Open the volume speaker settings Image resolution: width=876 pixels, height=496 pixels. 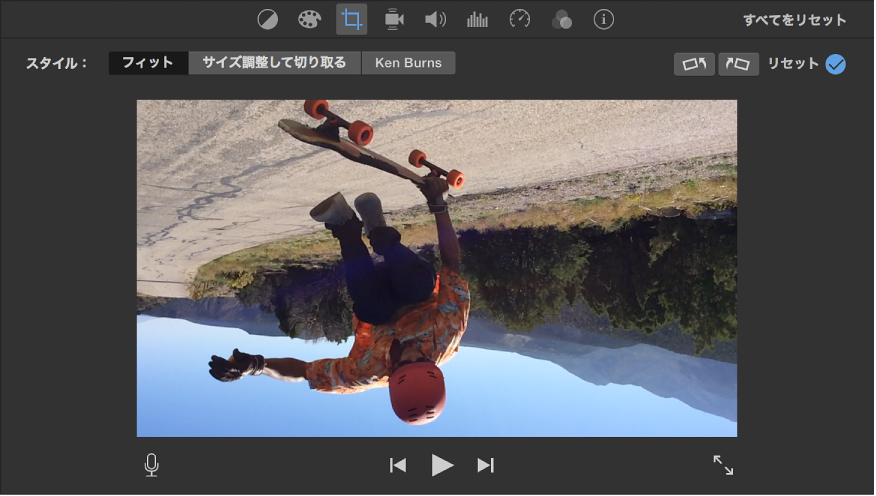(x=435, y=19)
